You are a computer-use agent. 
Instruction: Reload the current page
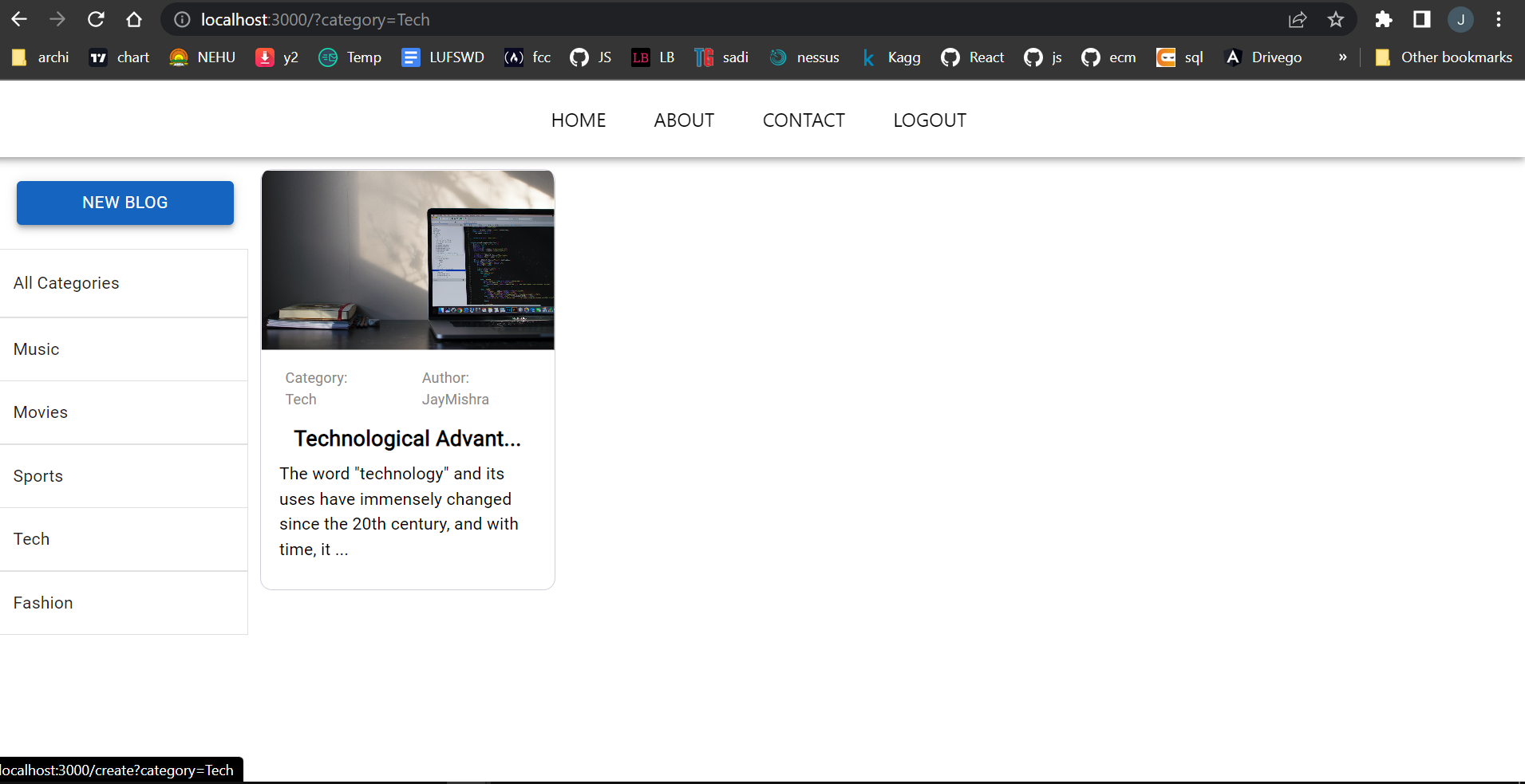[x=96, y=19]
